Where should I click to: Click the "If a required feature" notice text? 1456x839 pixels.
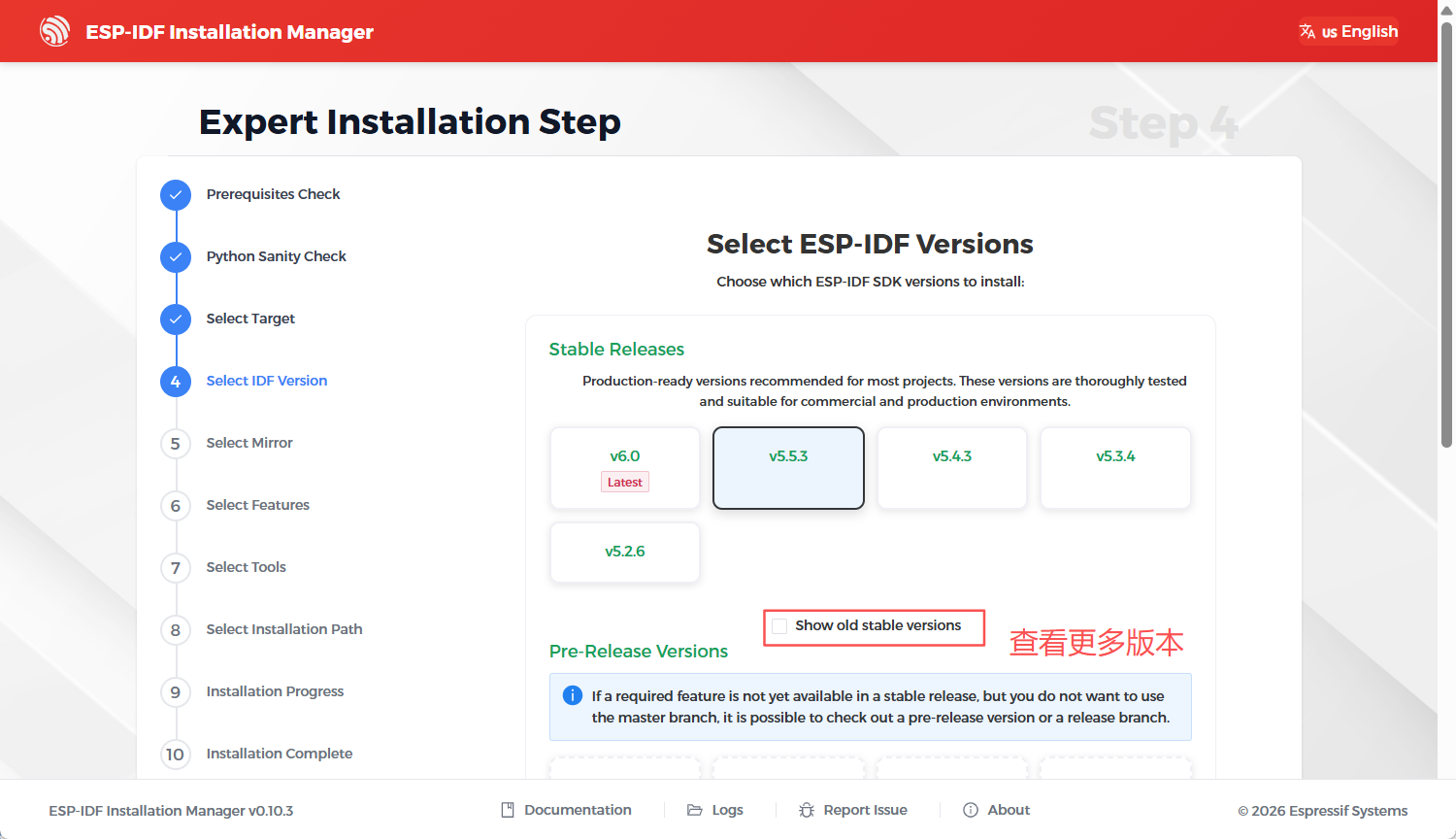pos(880,707)
